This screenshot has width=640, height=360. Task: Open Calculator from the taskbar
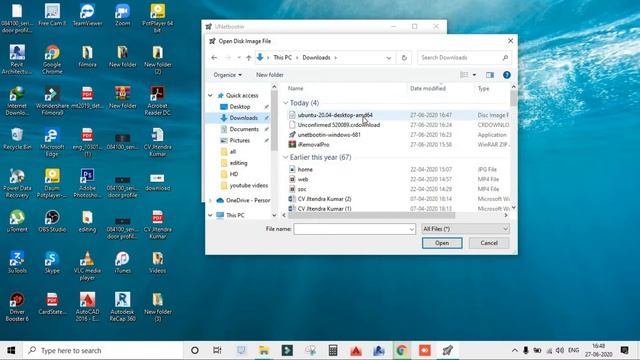333,350
